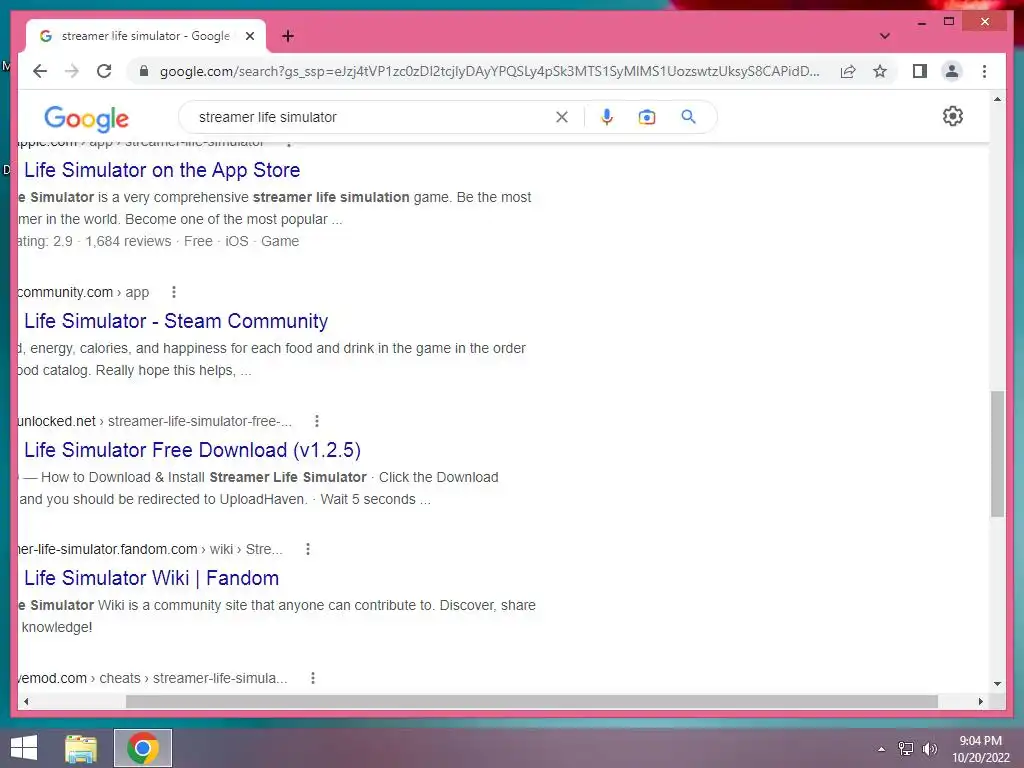
Task: Clear the Google search box
Action: point(562,117)
